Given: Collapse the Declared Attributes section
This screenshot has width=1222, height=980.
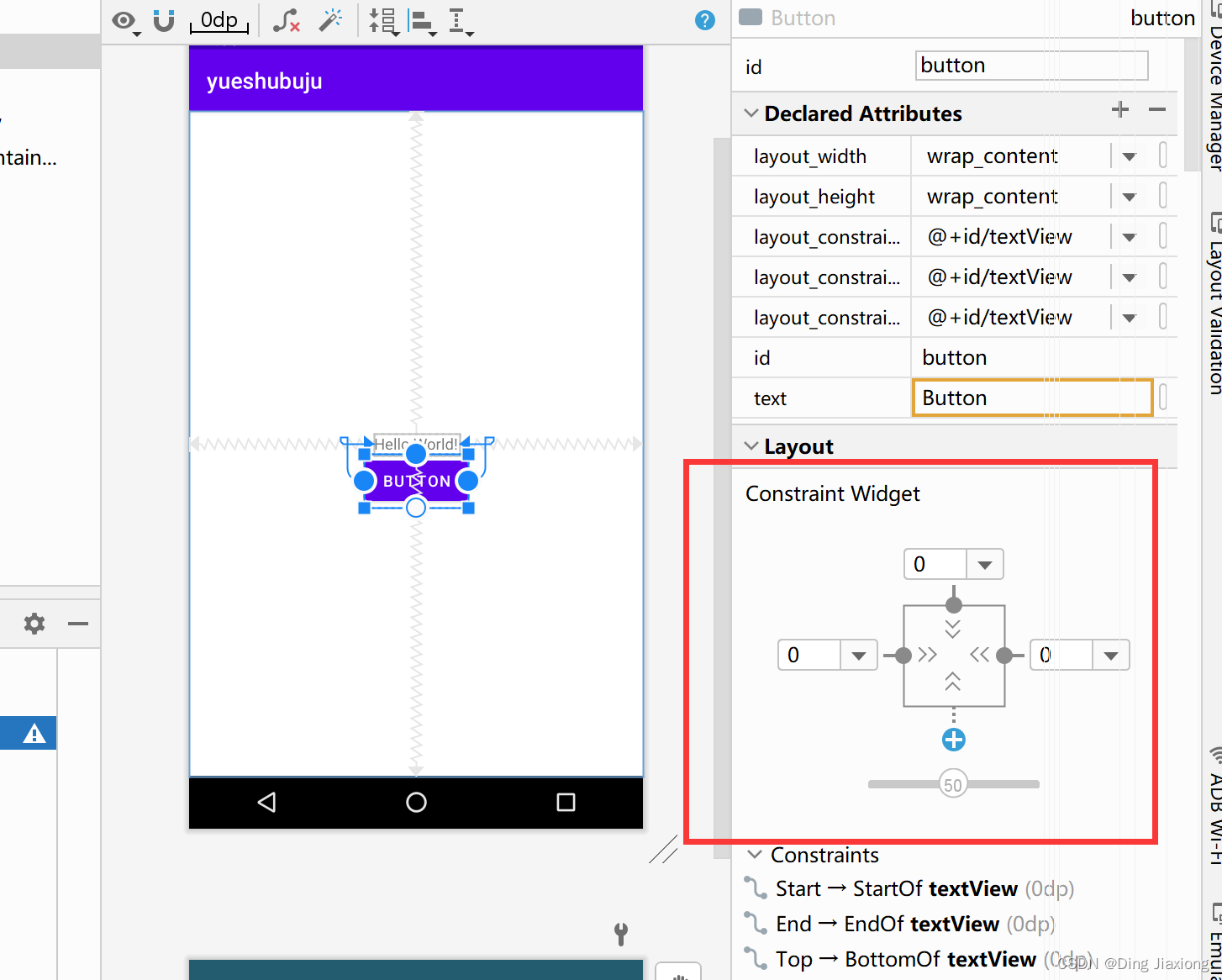Looking at the screenshot, I should pos(750,113).
